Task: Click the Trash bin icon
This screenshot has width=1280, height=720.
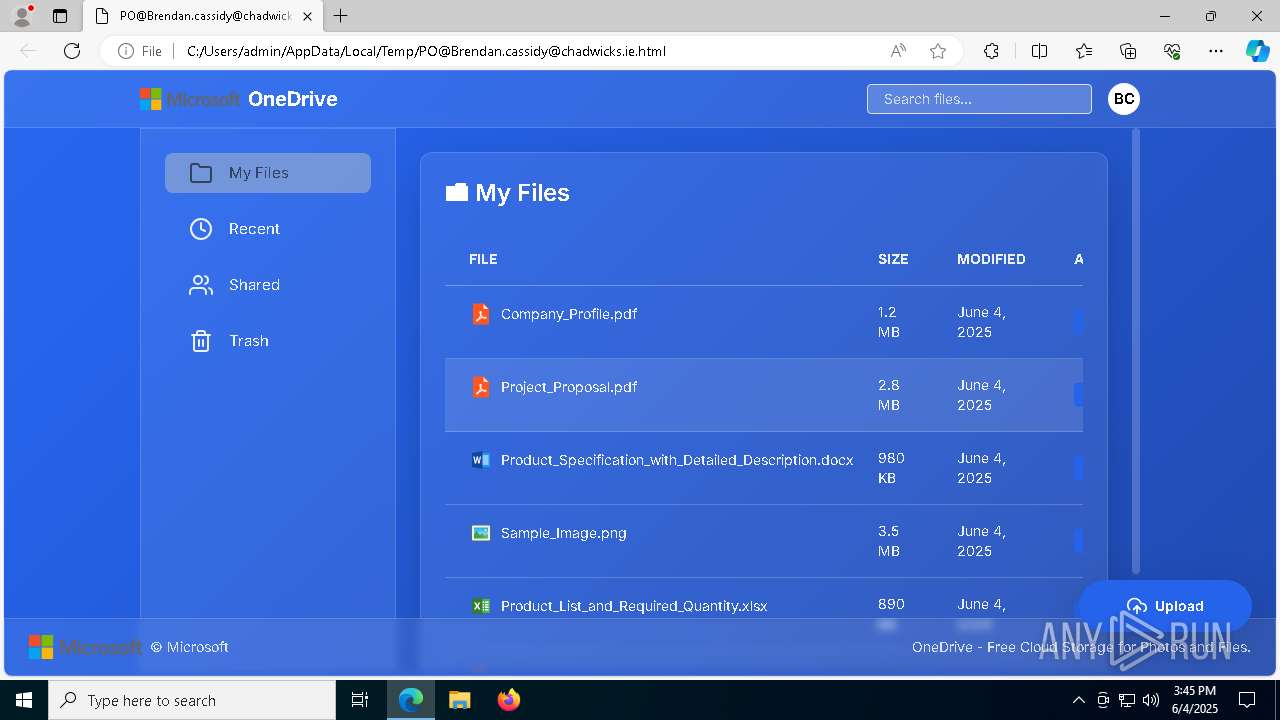Action: pos(201,341)
